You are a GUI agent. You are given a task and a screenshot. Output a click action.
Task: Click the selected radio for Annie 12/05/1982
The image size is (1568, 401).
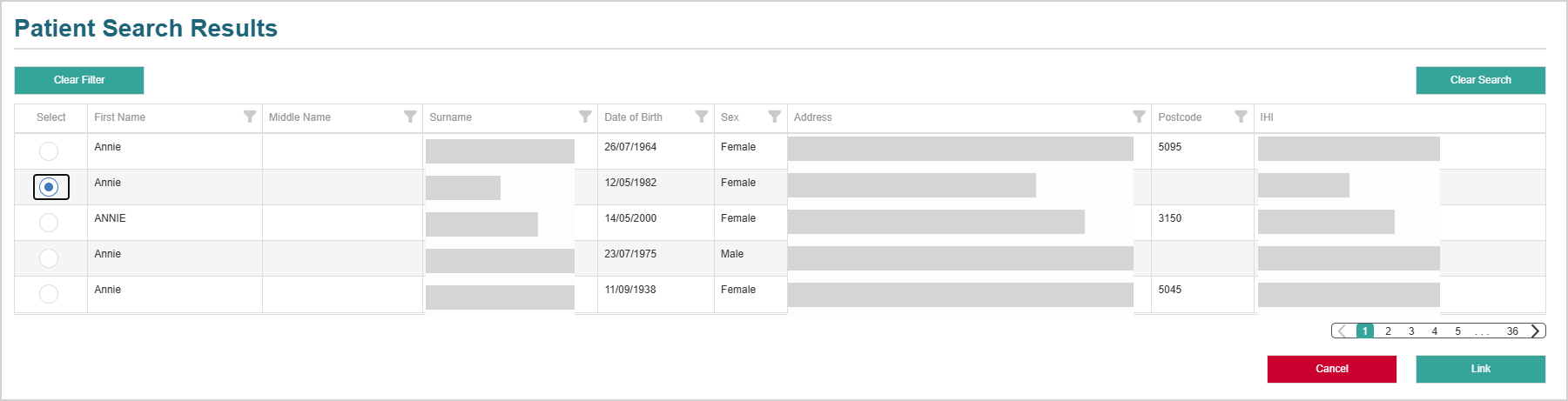[x=50, y=187]
